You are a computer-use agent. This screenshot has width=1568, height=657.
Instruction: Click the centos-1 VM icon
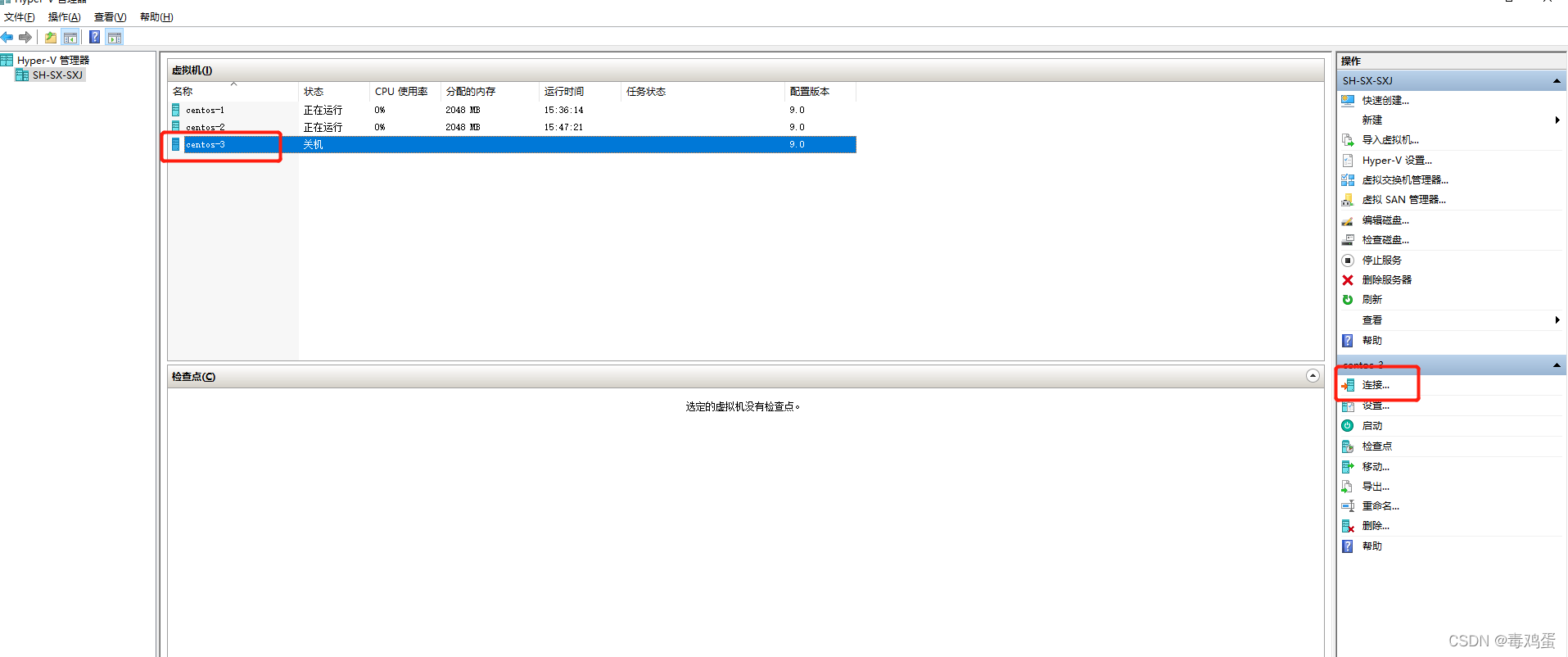[x=175, y=110]
